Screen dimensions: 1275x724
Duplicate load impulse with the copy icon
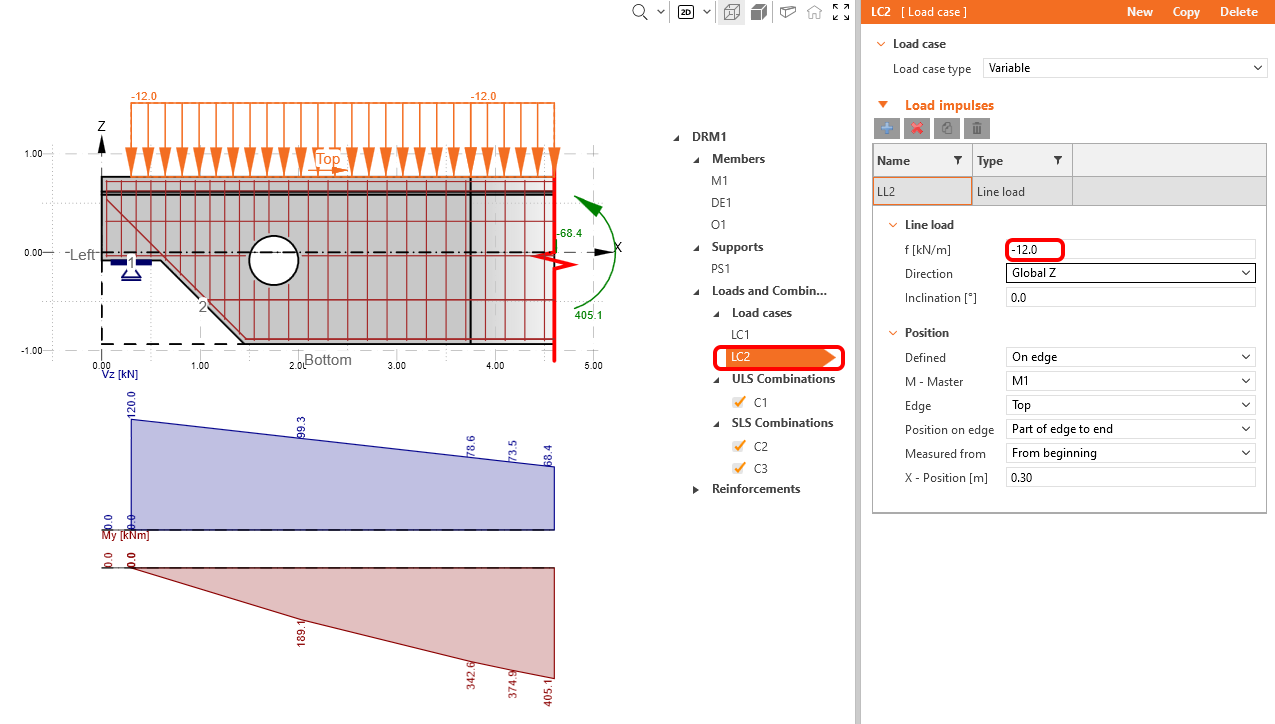click(x=946, y=128)
